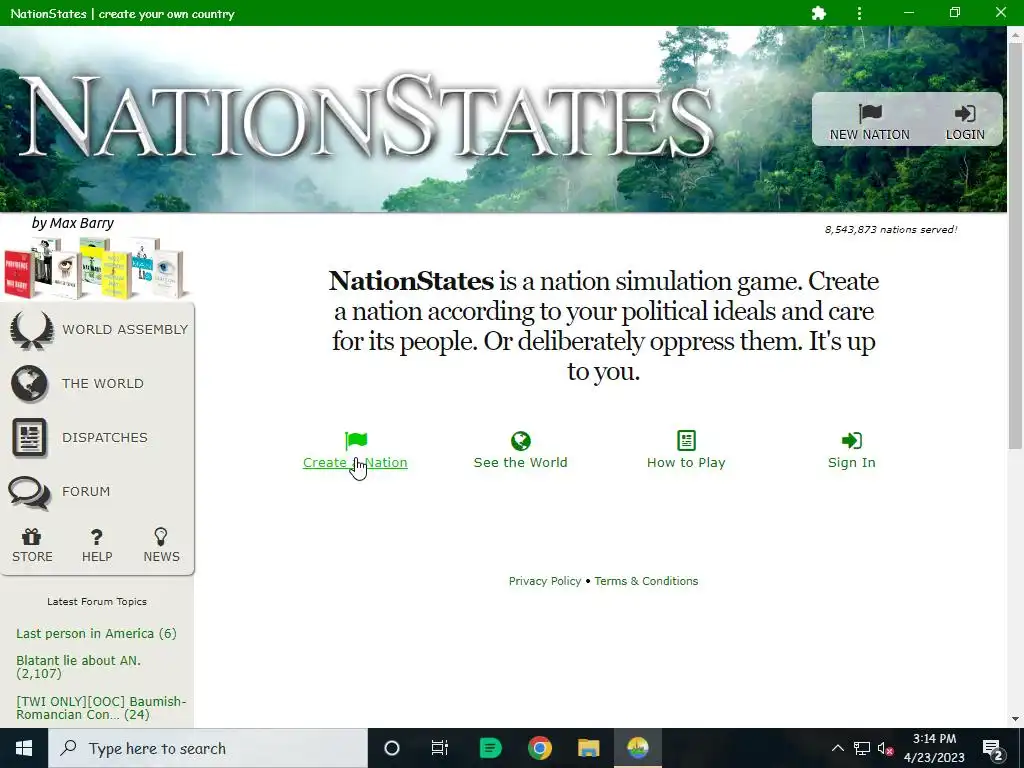
Task: Click the New Nation flag icon in banner
Action: pyautogui.click(x=870, y=114)
